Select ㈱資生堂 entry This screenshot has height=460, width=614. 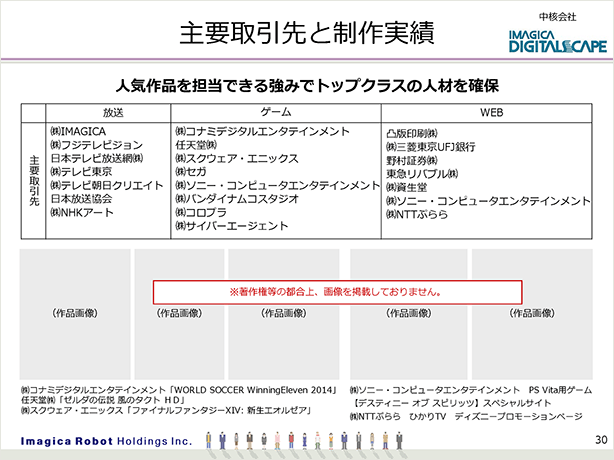(x=406, y=188)
